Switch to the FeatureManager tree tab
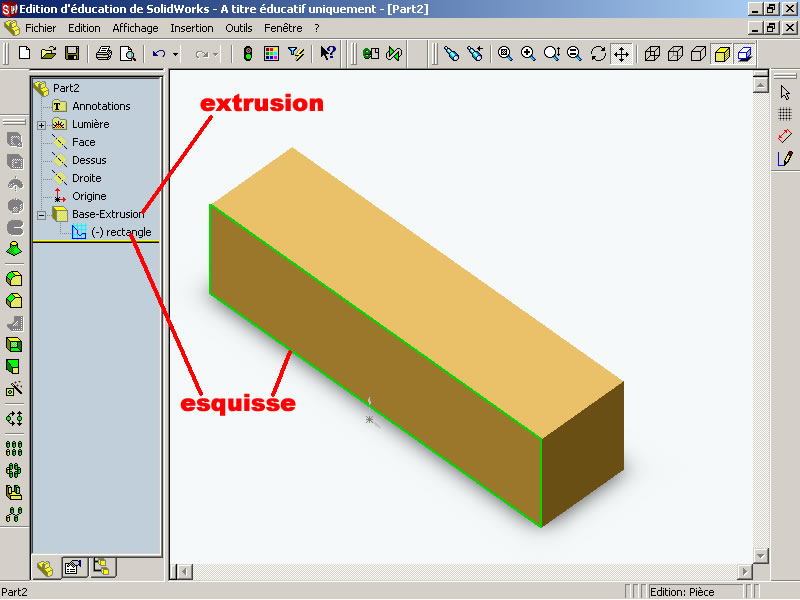 [x=46, y=567]
